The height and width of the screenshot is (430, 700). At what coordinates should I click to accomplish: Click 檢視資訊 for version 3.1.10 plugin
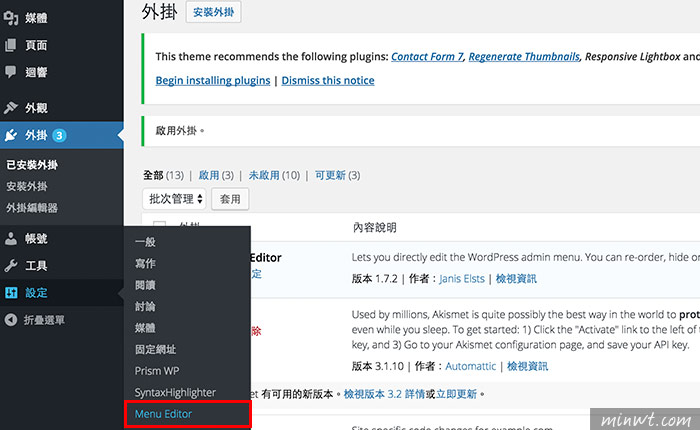[527, 366]
